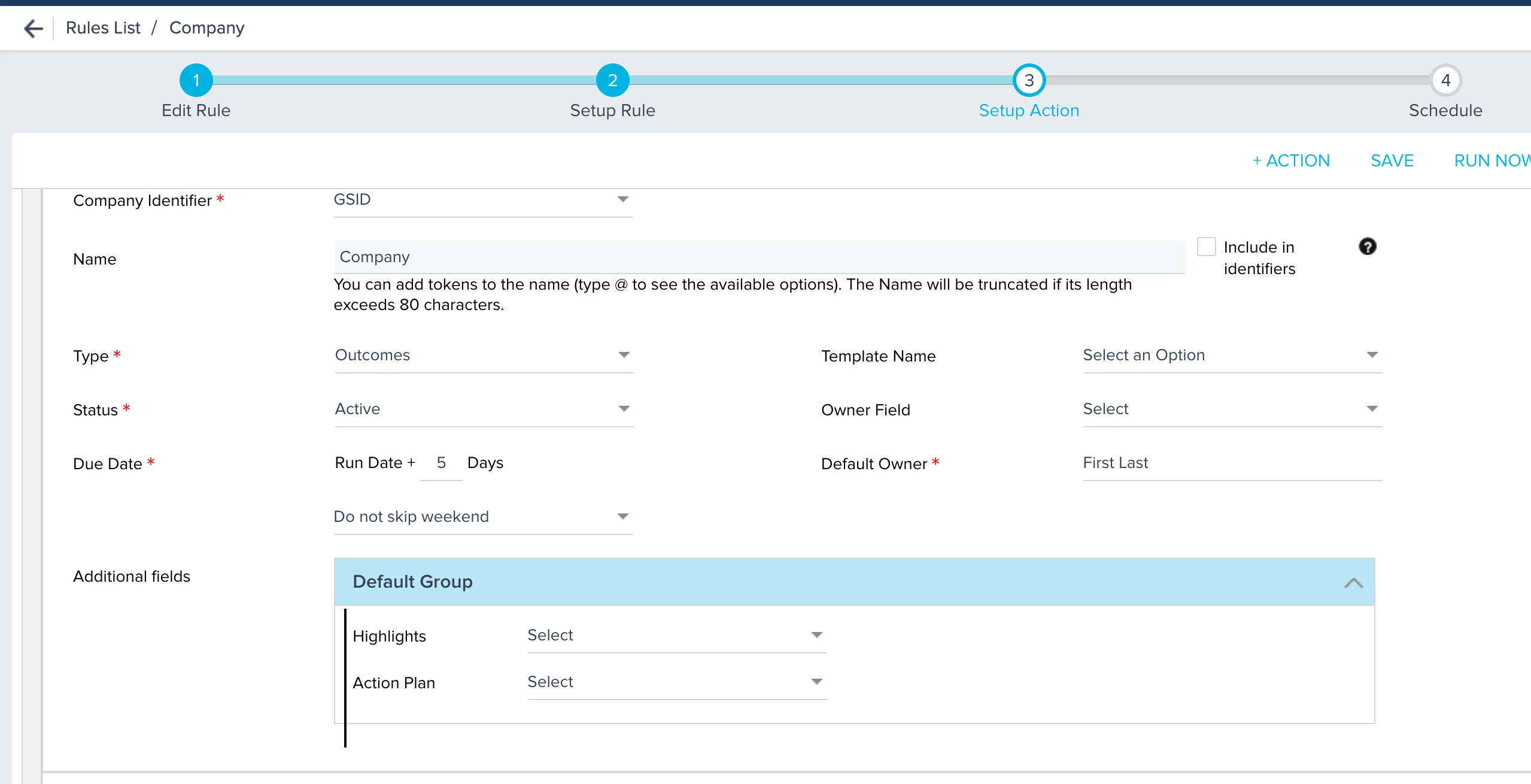
Task: Click the Rules List breadcrumb
Action: (x=103, y=28)
